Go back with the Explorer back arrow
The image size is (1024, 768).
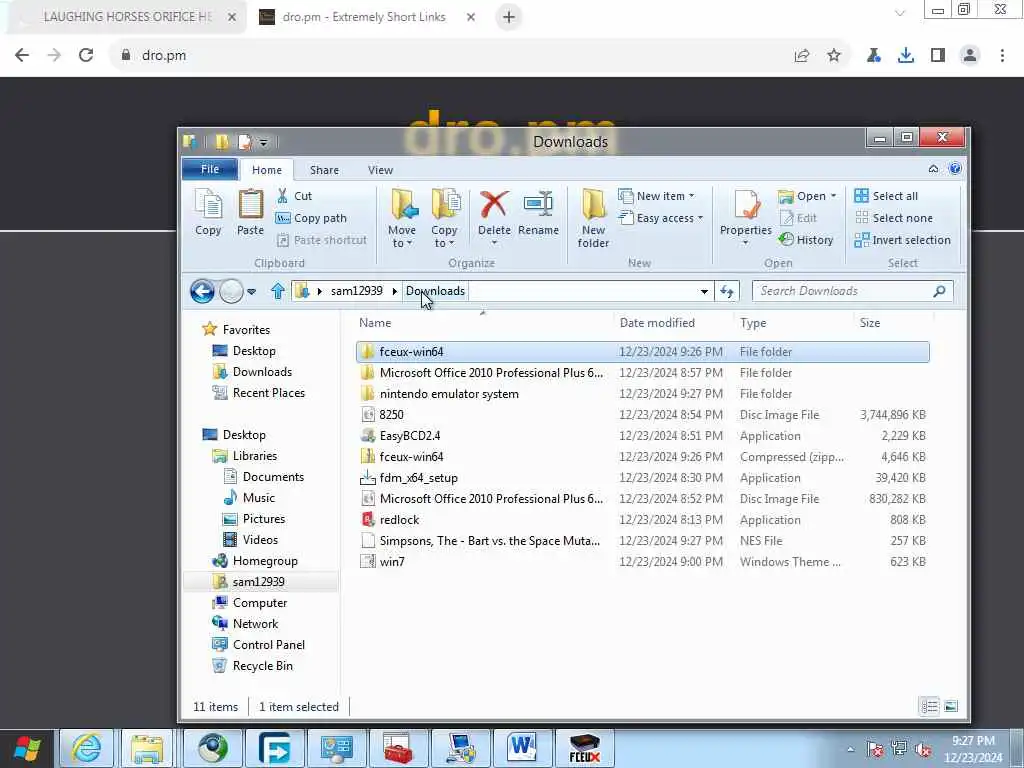click(202, 291)
